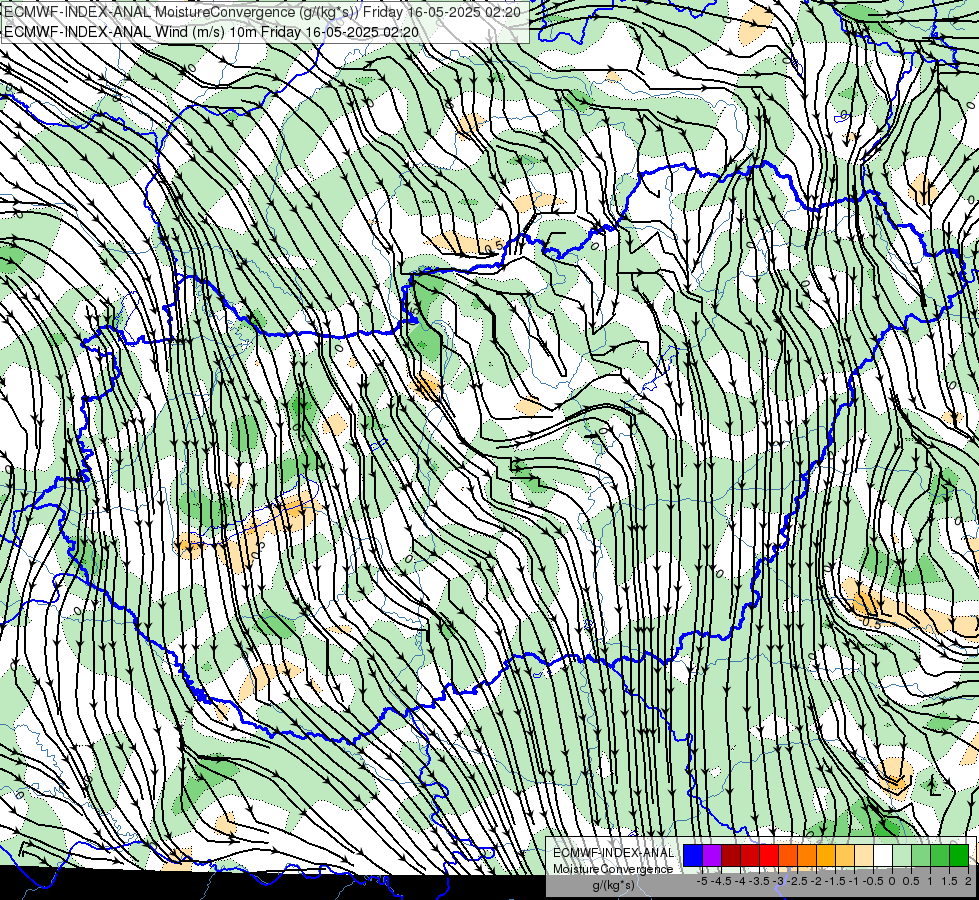Pick the light green swatch between 0.5 and 1
Viewport: 979px width, 900px height.
click(x=921, y=855)
